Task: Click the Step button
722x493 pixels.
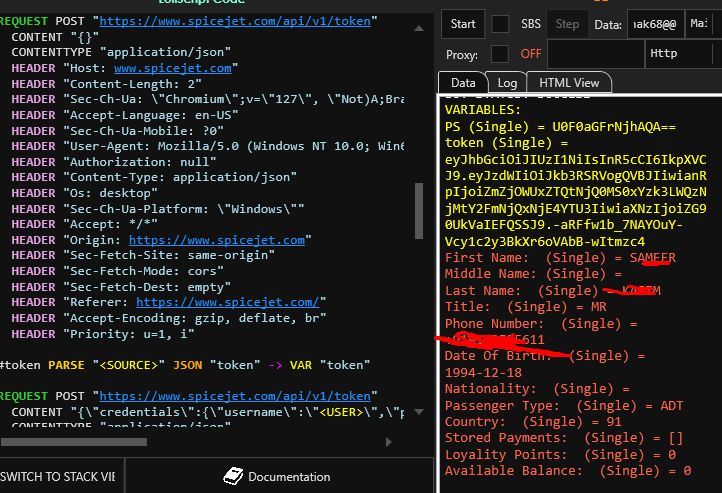Action: (x=567, y=24)
